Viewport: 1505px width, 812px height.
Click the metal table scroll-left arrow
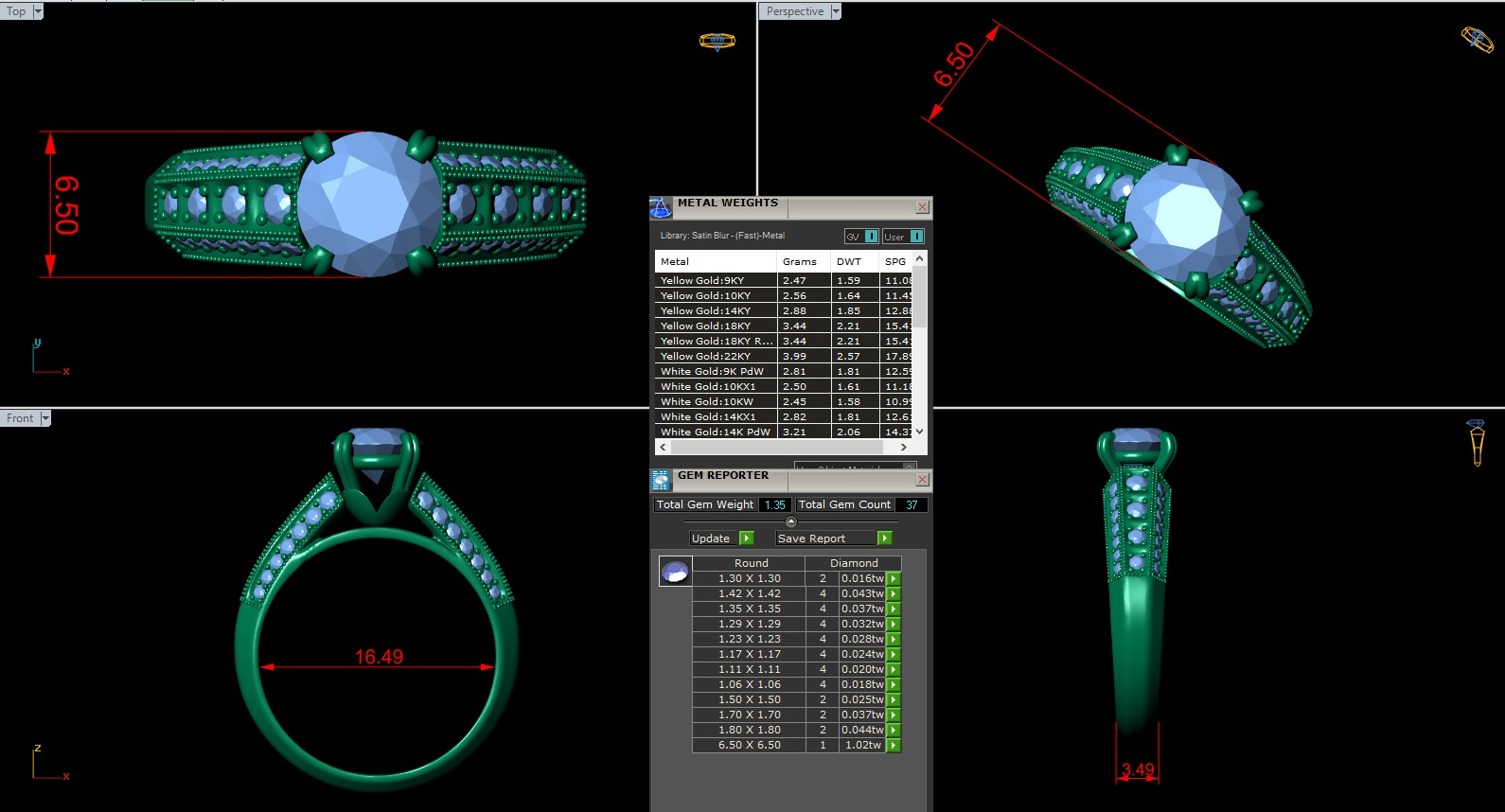[x=663, y=447]
